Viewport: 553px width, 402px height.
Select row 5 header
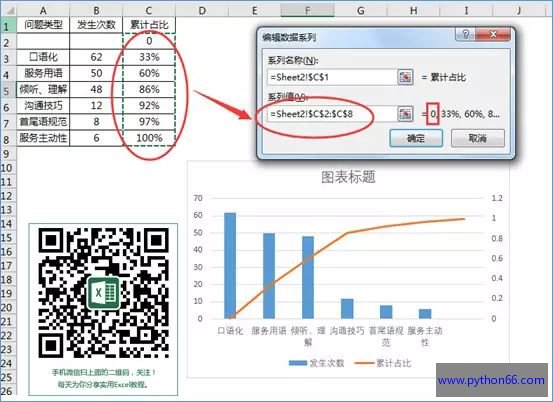7,90
